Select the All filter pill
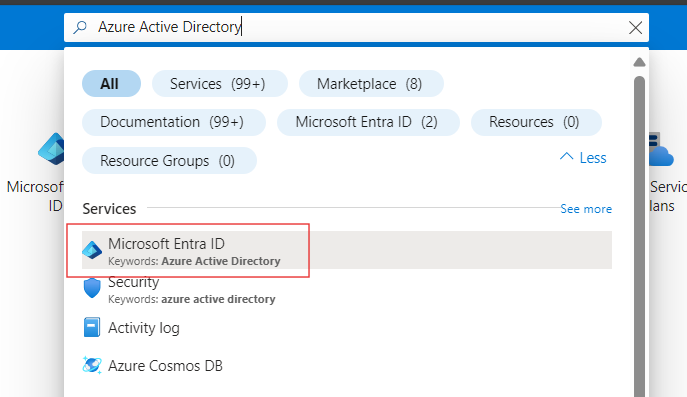This screenshot has width=687, height=397. click(x=111, y=84)
